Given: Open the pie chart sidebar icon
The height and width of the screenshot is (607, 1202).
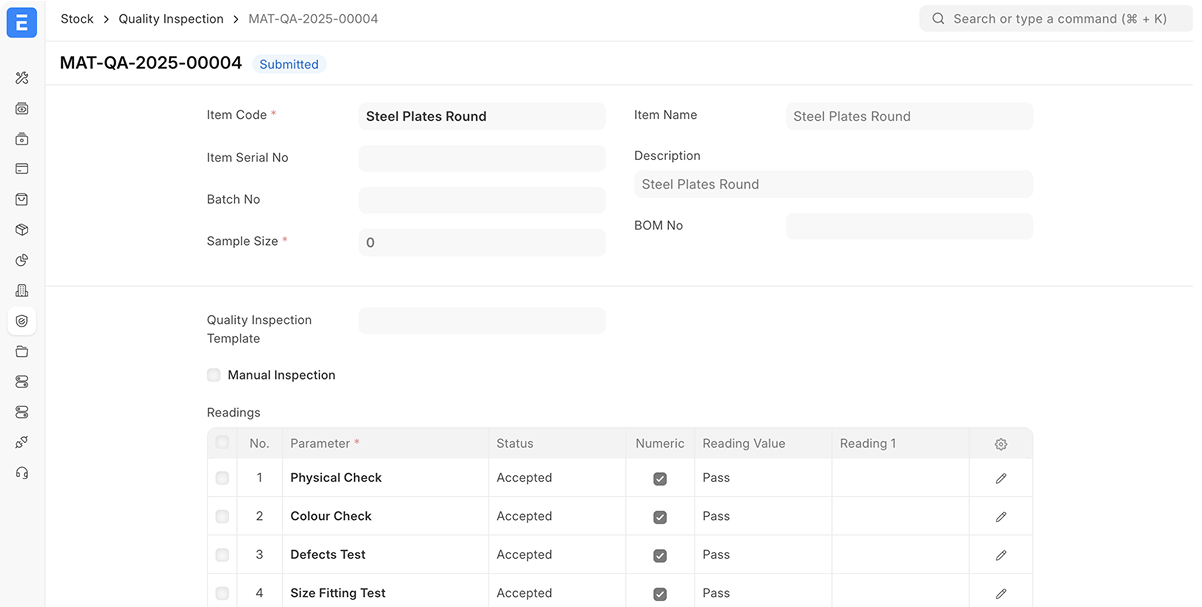Looking at the screenshot, I should [x=22, y=260].
